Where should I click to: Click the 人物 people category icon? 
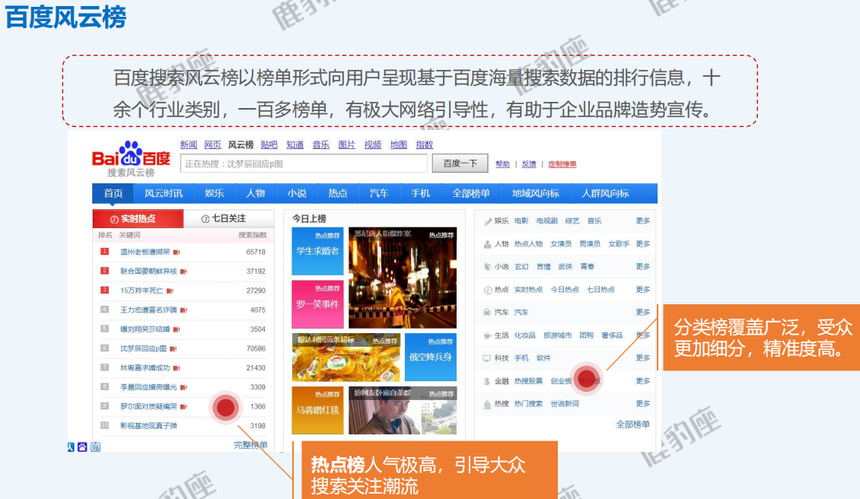(x=487, y=245)
